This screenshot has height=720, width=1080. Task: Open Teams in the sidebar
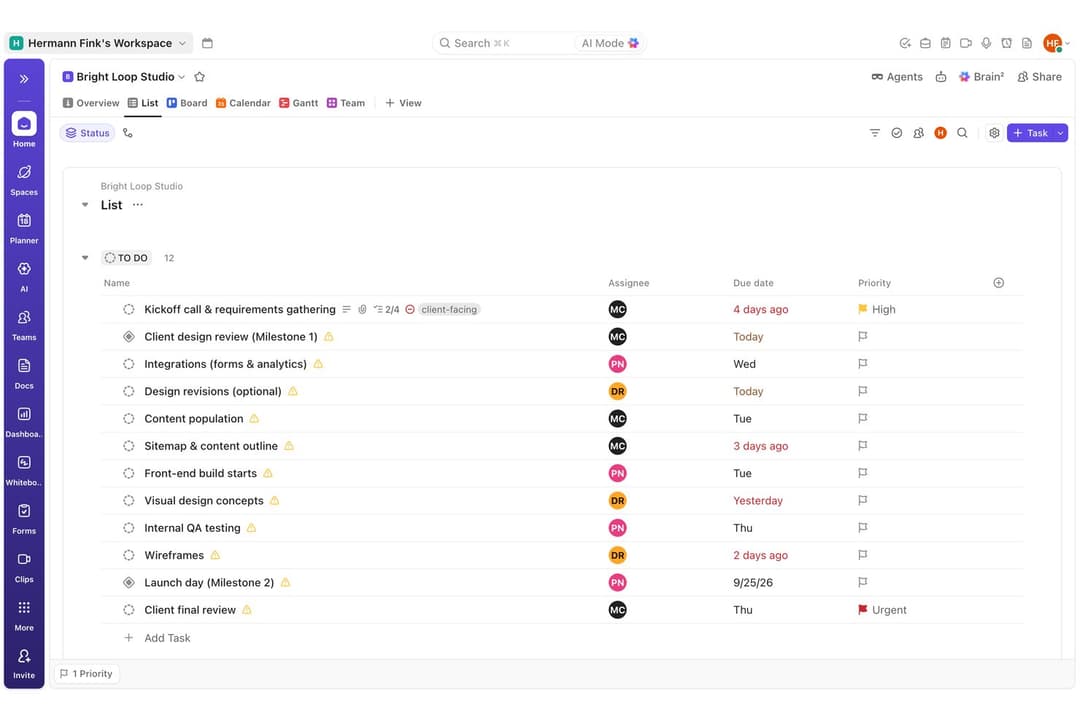24,325
